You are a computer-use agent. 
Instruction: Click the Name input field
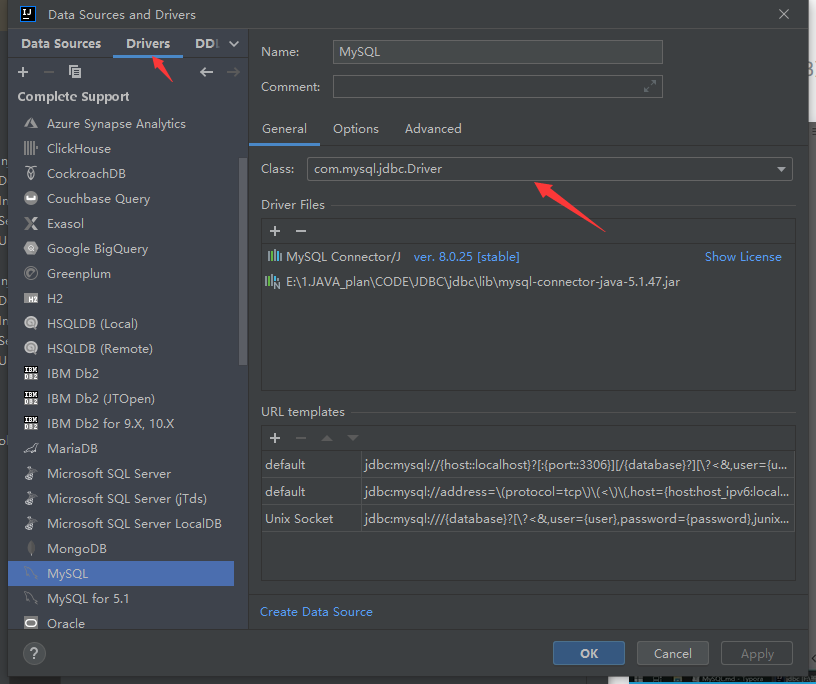tap(498, 52)
